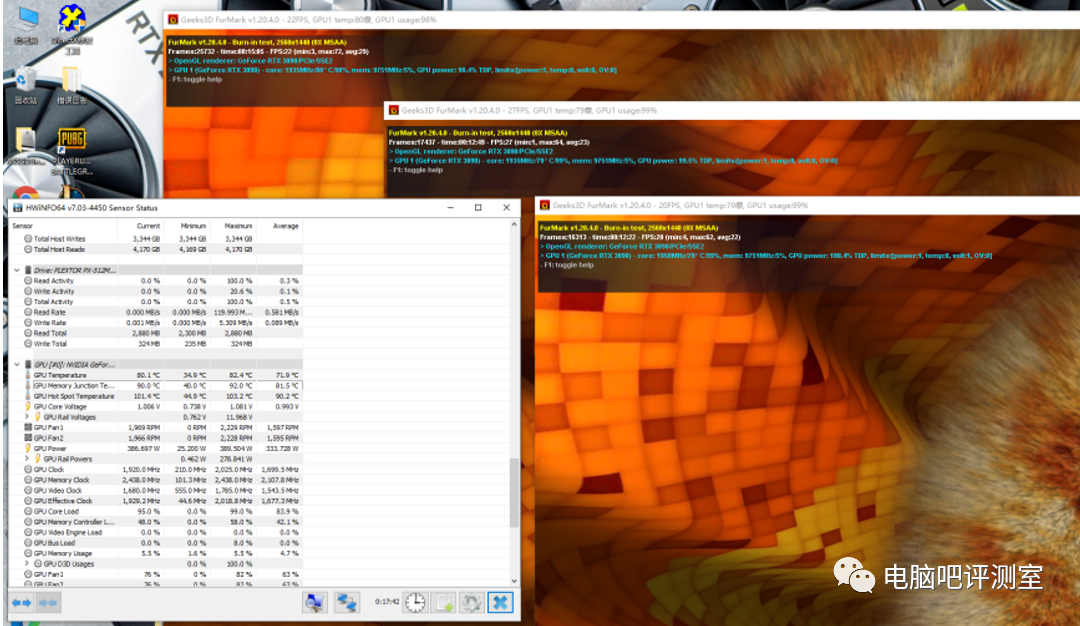
Task: Open the remote network computers button in HWiNFO
Action: [346, 603]
